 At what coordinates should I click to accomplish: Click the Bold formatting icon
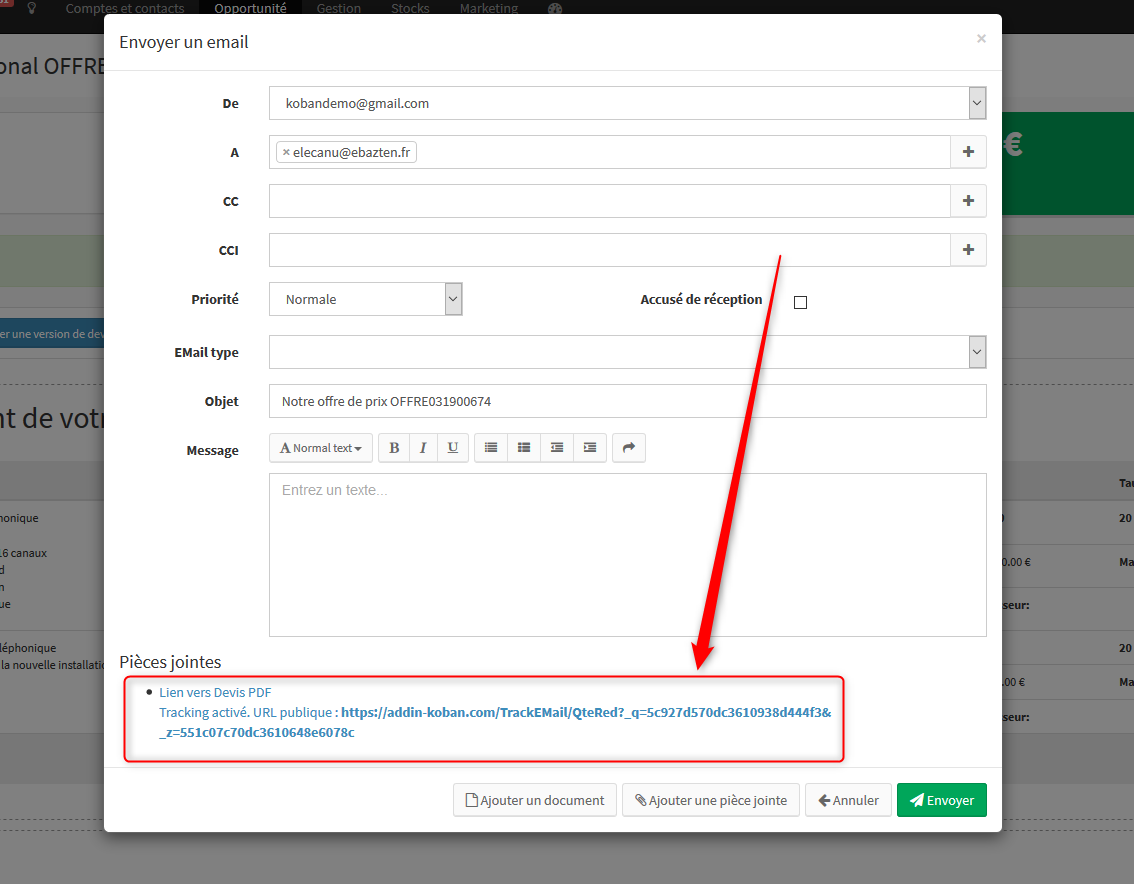(394, 448)
